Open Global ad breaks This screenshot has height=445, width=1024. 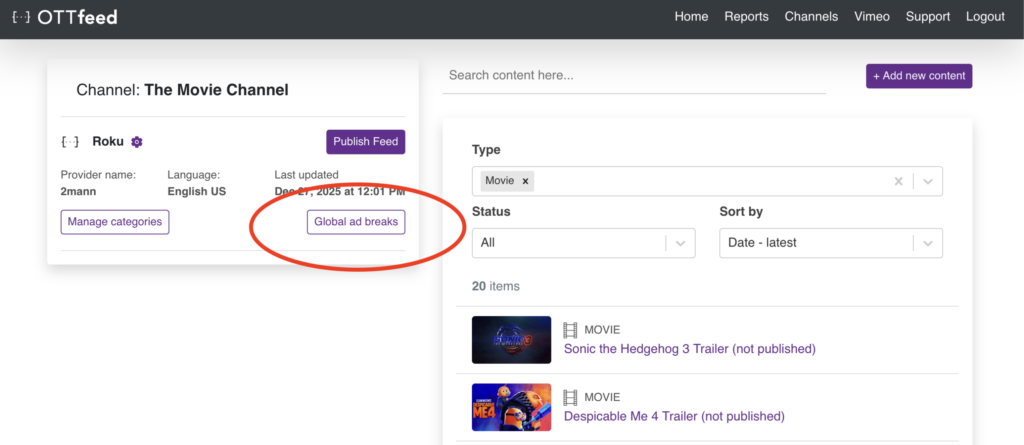click(x=355, y=222)
